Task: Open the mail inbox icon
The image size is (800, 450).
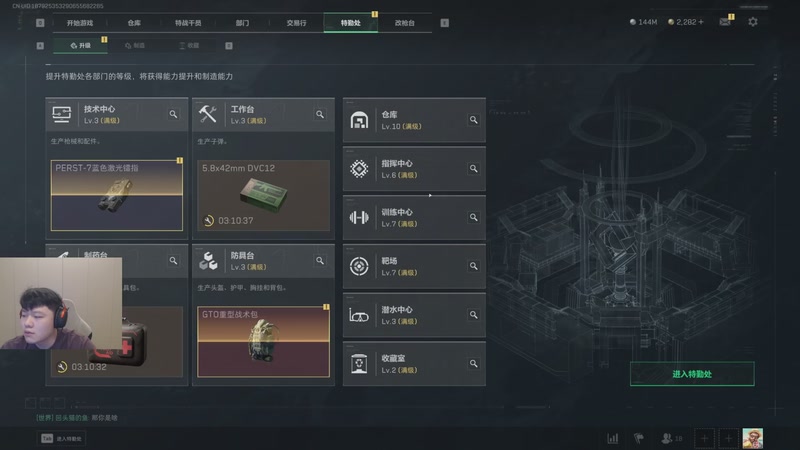Action: tap(724, 22)
